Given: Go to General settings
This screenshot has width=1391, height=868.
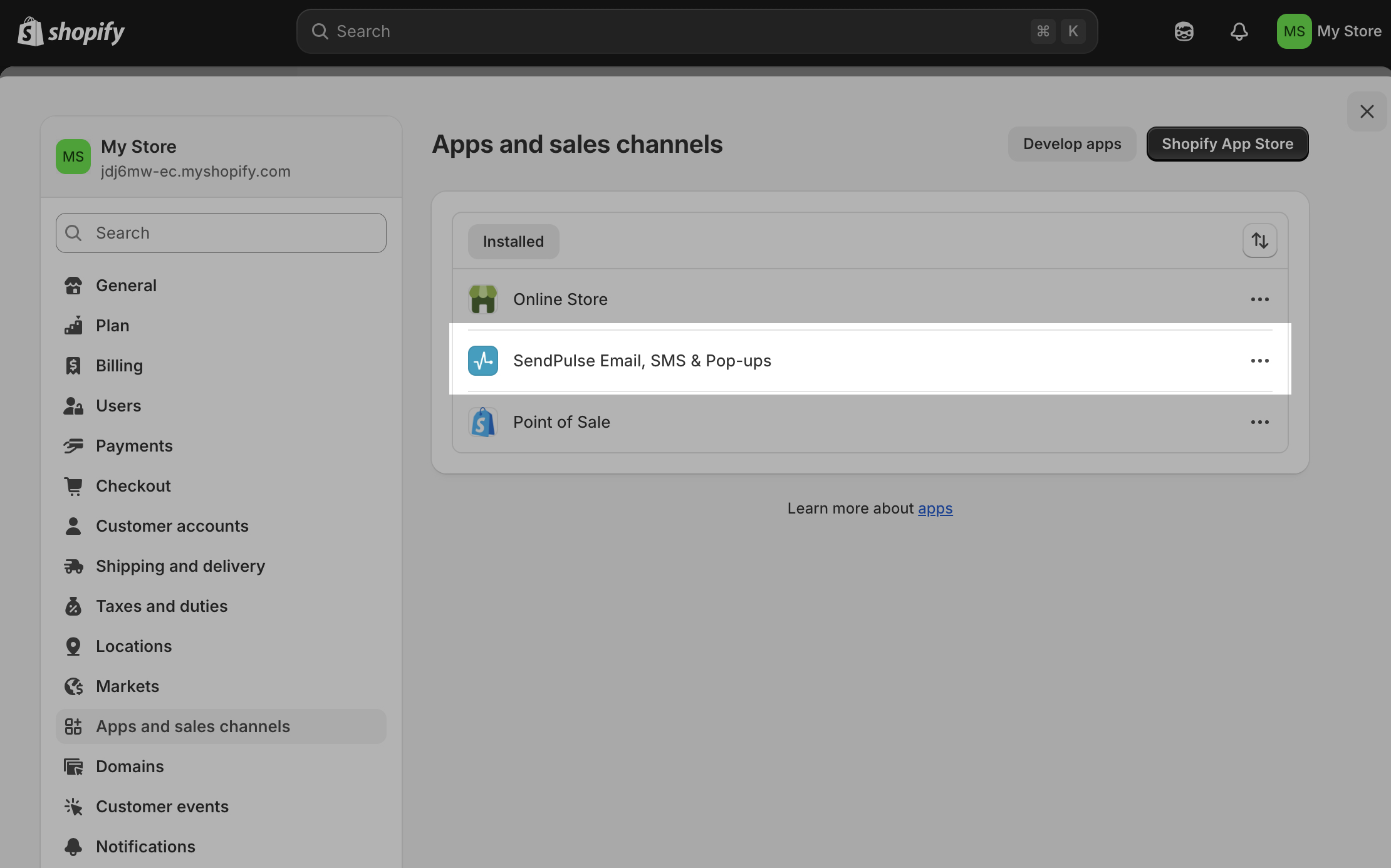Looking at the screenshot, I should click(221, 286).
